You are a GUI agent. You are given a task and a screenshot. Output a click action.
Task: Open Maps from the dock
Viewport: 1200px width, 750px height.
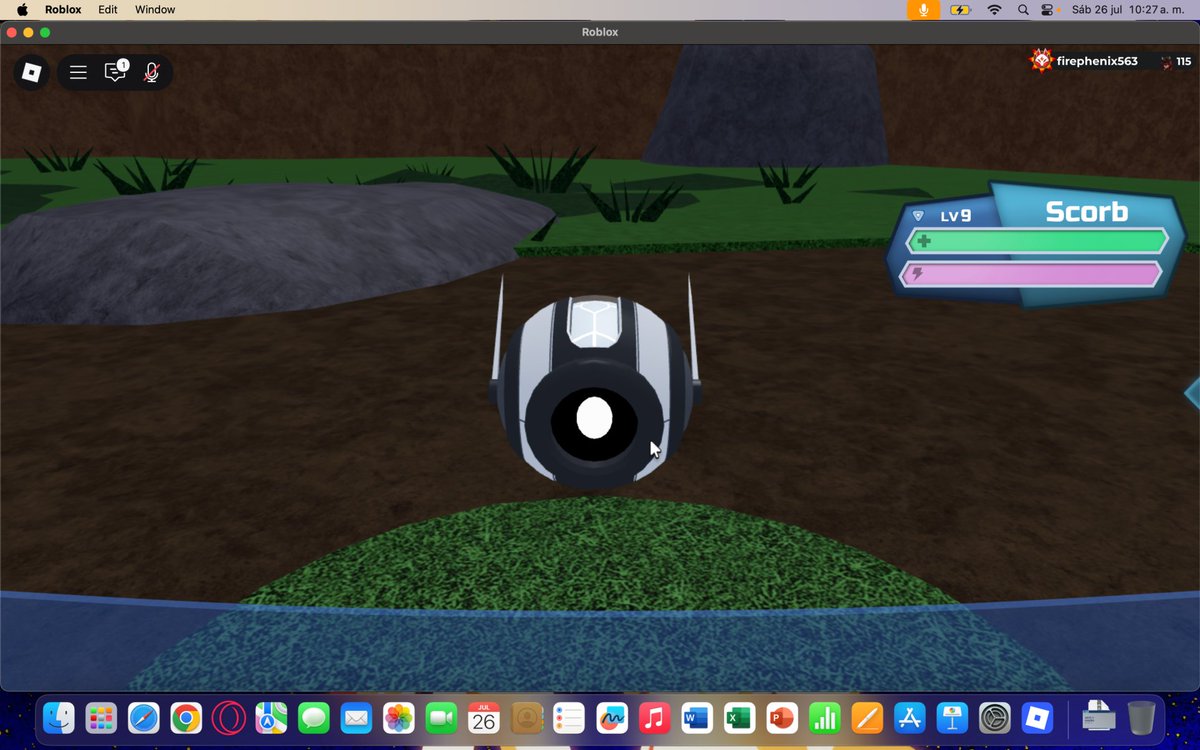(x=271, y=718)
